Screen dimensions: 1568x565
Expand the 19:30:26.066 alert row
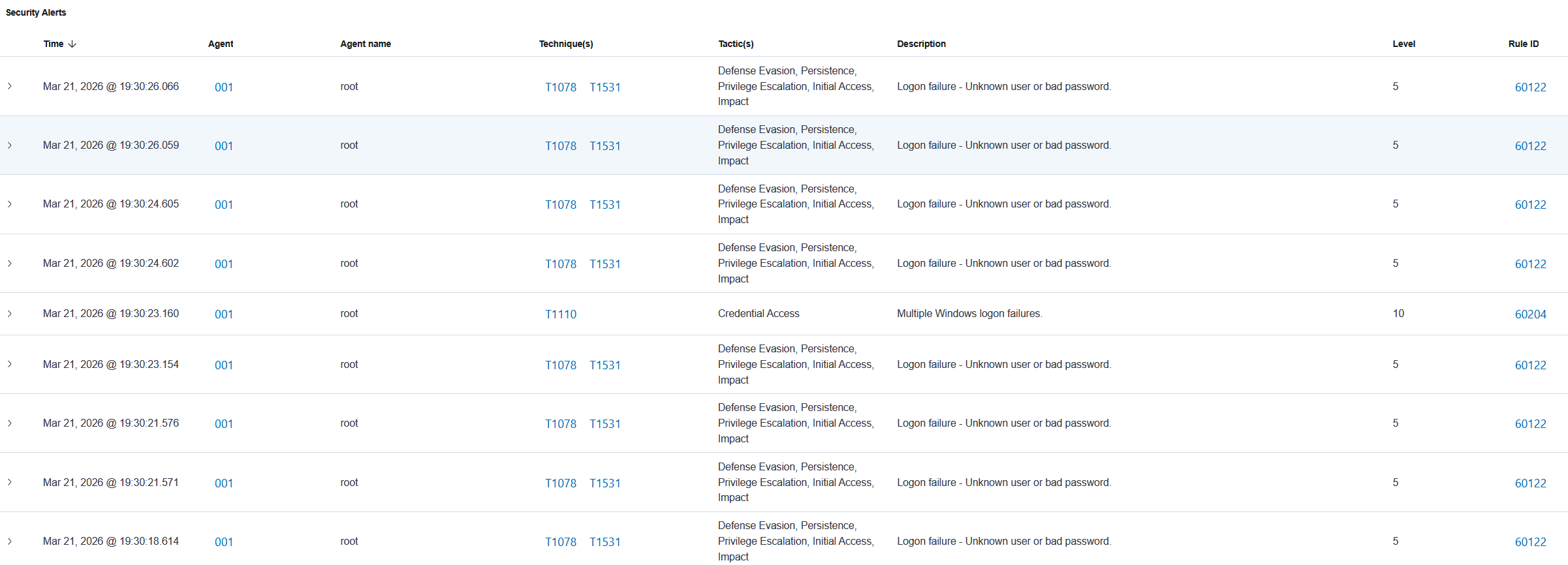[10, 86]
